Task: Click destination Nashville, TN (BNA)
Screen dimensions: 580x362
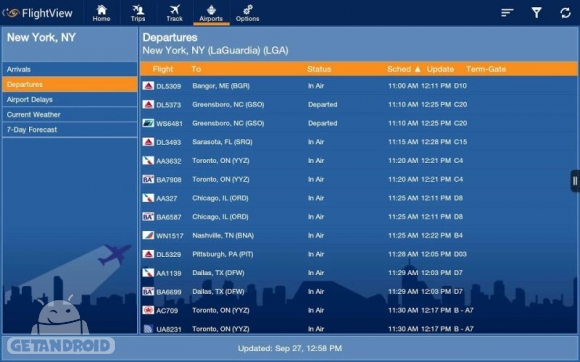Action: coord(223,236)
